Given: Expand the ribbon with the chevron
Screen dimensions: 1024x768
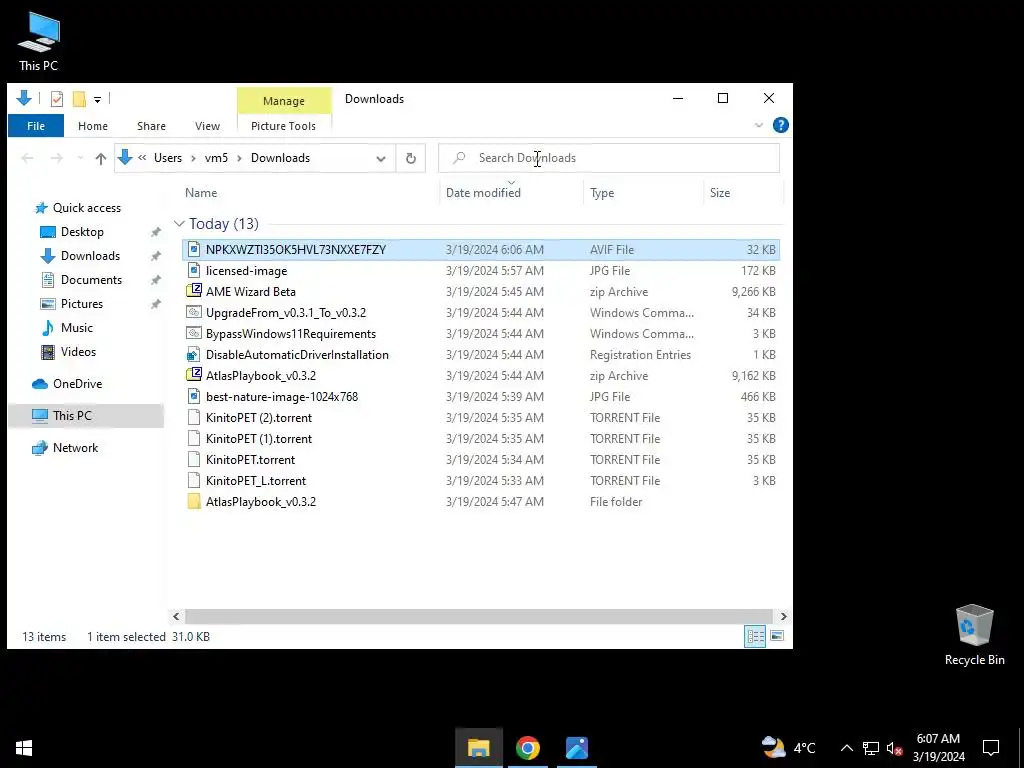Looking at the screenshot, I should [x=758, y=125].
